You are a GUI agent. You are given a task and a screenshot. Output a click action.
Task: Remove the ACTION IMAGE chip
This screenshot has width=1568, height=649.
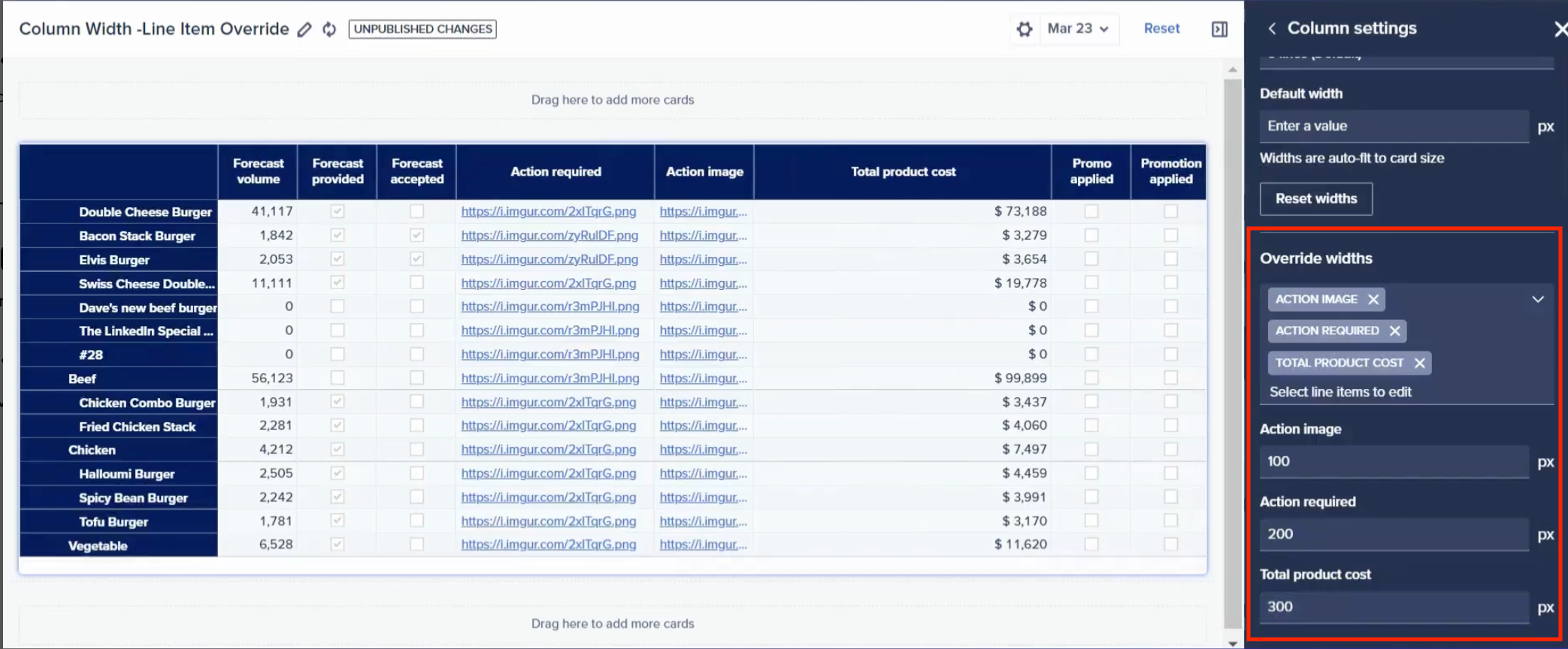pos(1373,299)
